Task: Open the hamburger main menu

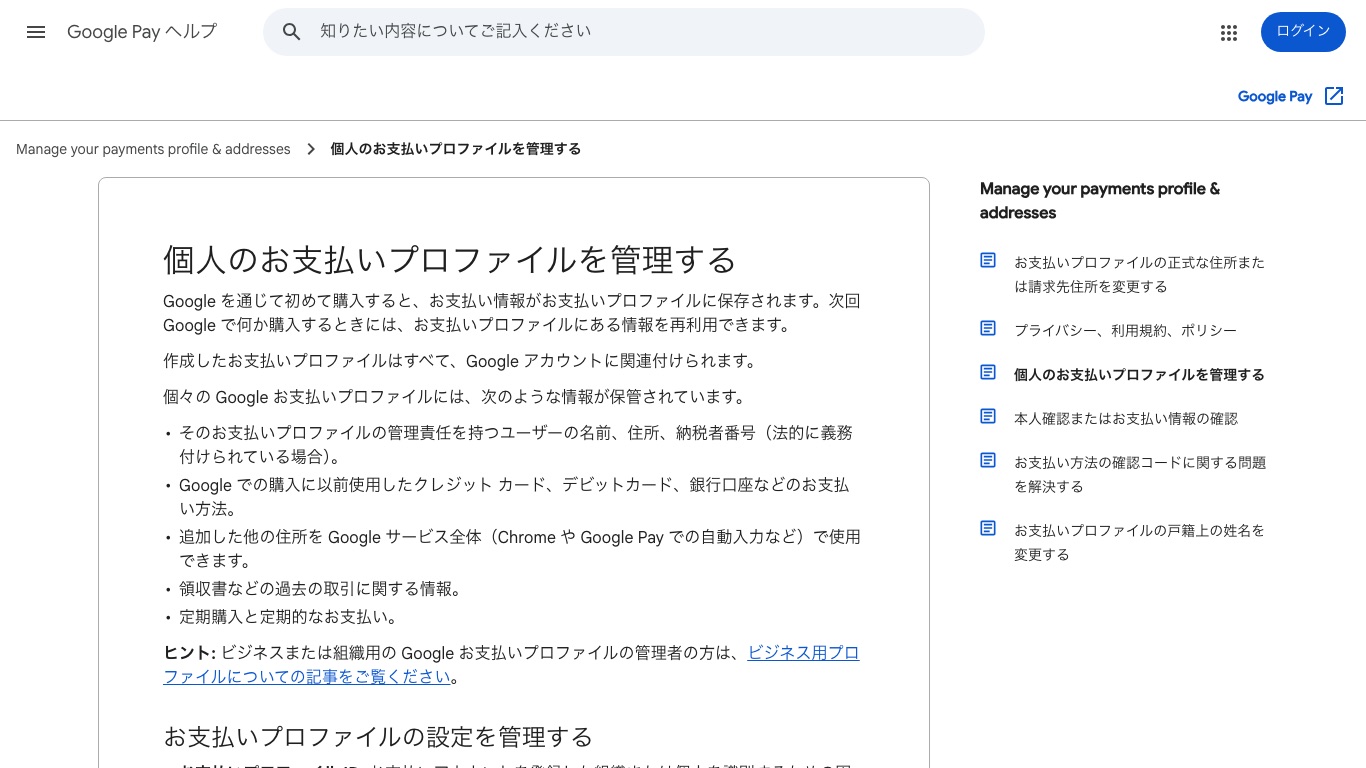Action: pyautogui.click(x=36, y=32)
